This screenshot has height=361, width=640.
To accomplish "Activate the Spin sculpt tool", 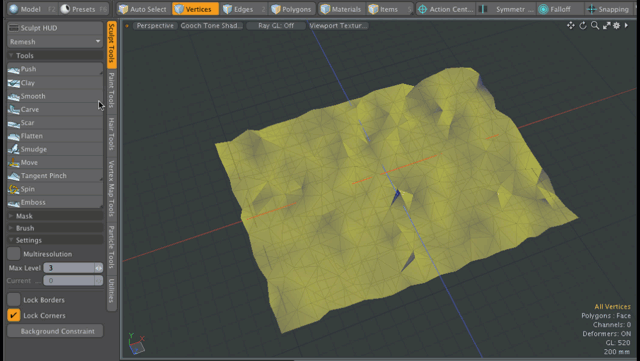I will (55, 189).
